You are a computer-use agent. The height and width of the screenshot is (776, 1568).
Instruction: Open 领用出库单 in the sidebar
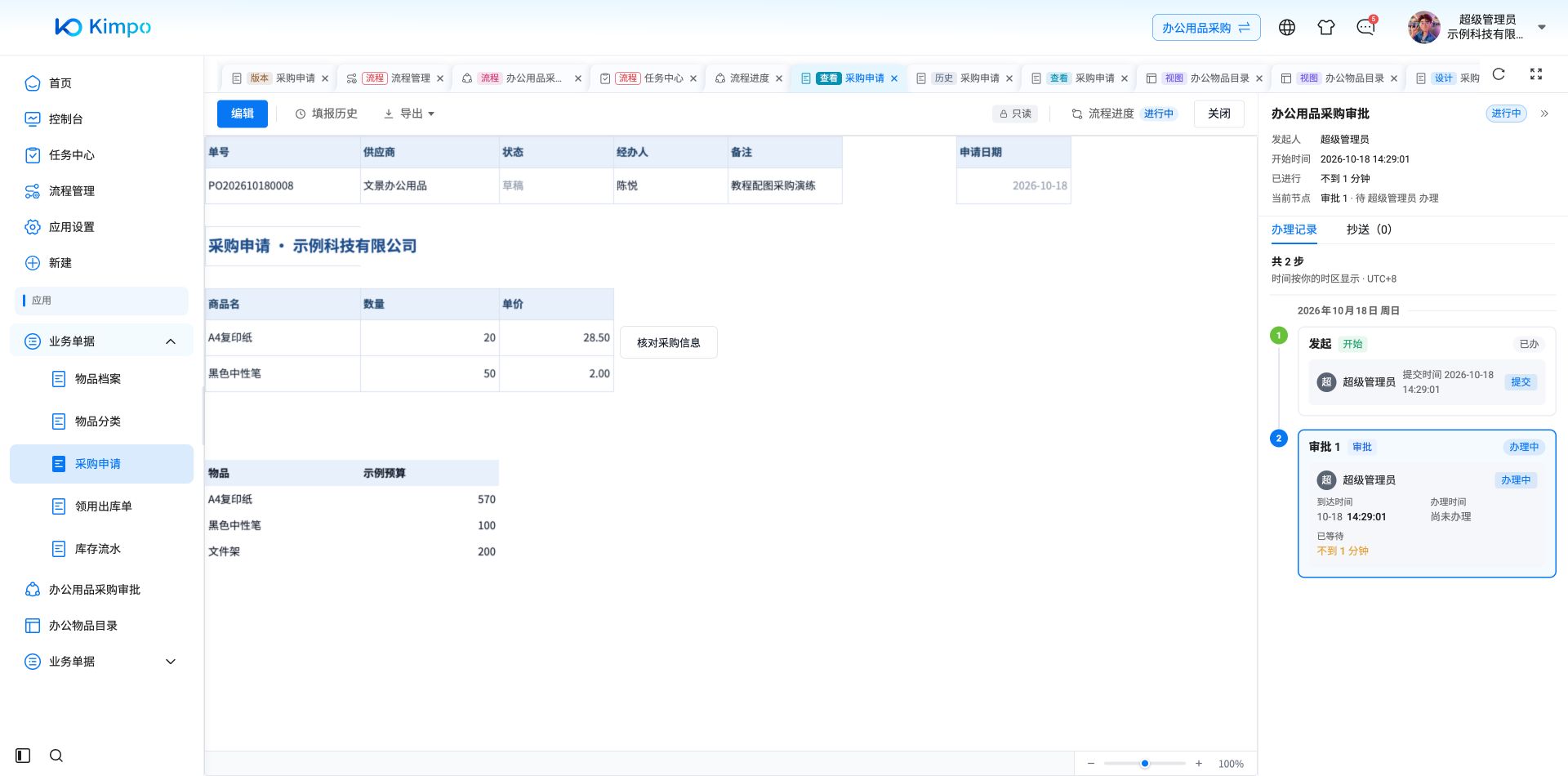[x=101, y=506]
